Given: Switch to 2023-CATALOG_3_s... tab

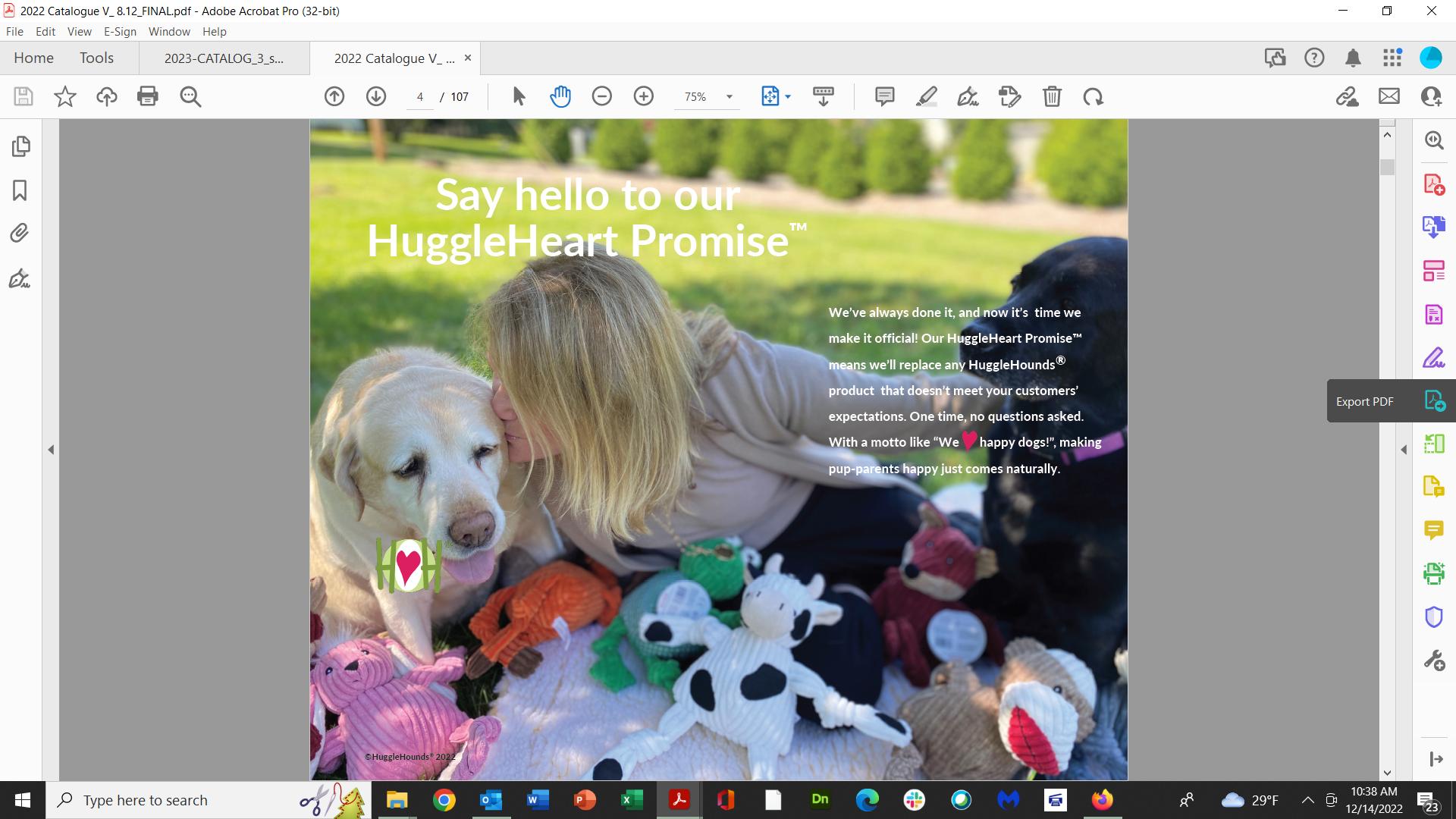Looking at the screenshot, I should click(x=224, y=58).
